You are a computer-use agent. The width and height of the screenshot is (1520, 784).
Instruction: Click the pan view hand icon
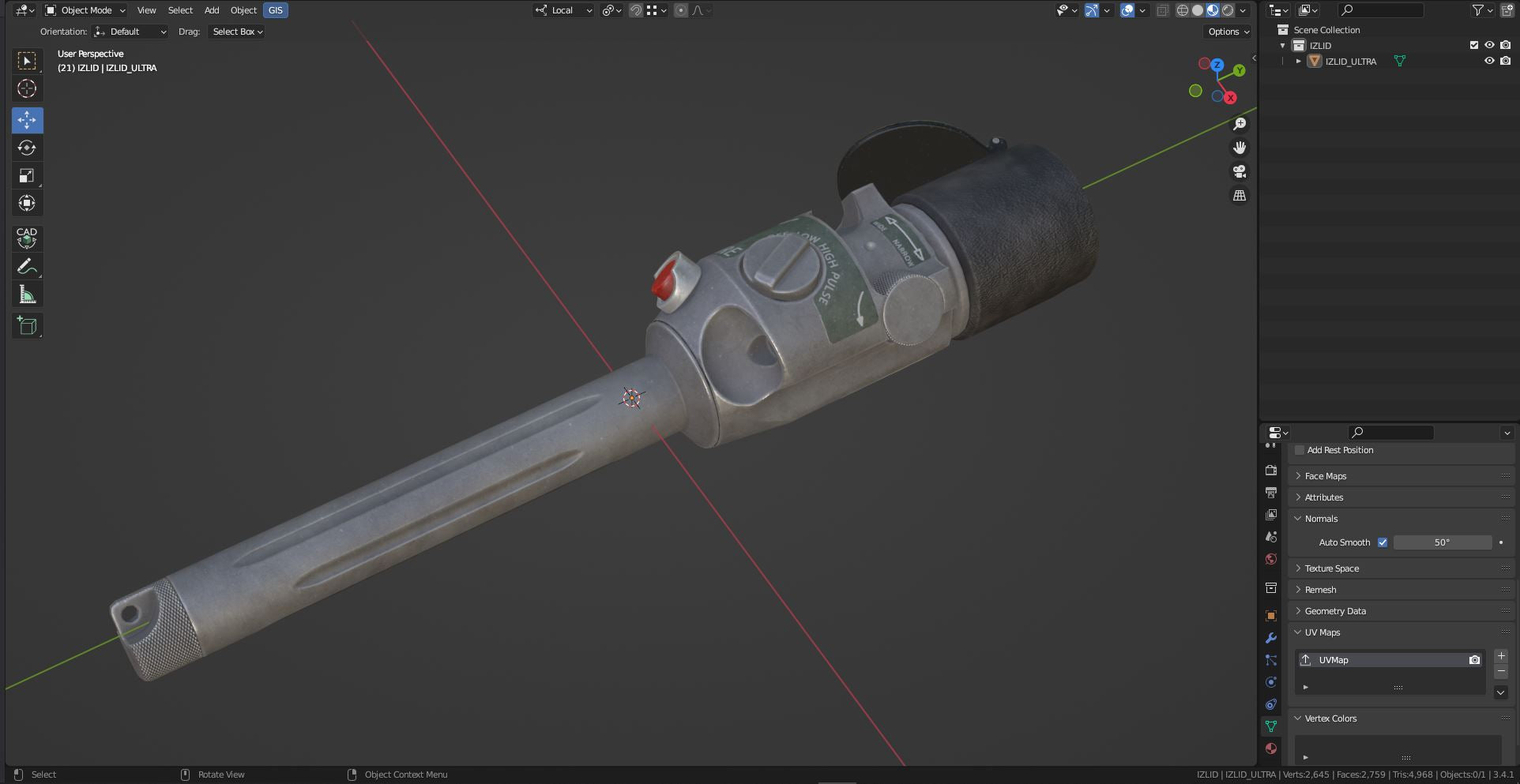(x=1240, y=148)
